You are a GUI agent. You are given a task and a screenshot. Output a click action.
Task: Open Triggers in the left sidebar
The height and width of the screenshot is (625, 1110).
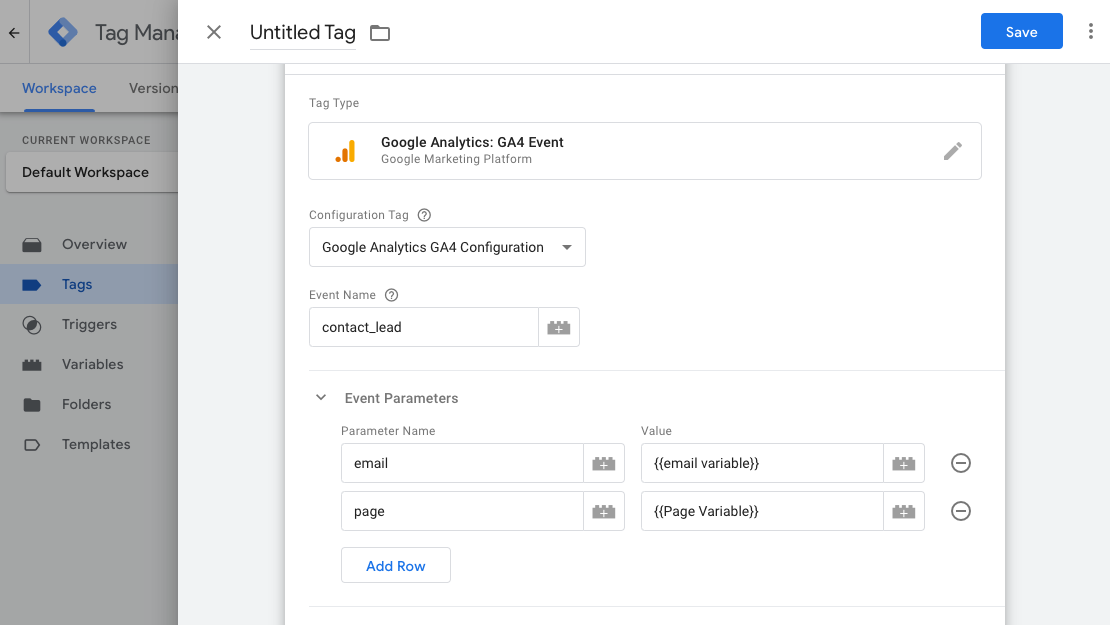[x=89, y=324]
